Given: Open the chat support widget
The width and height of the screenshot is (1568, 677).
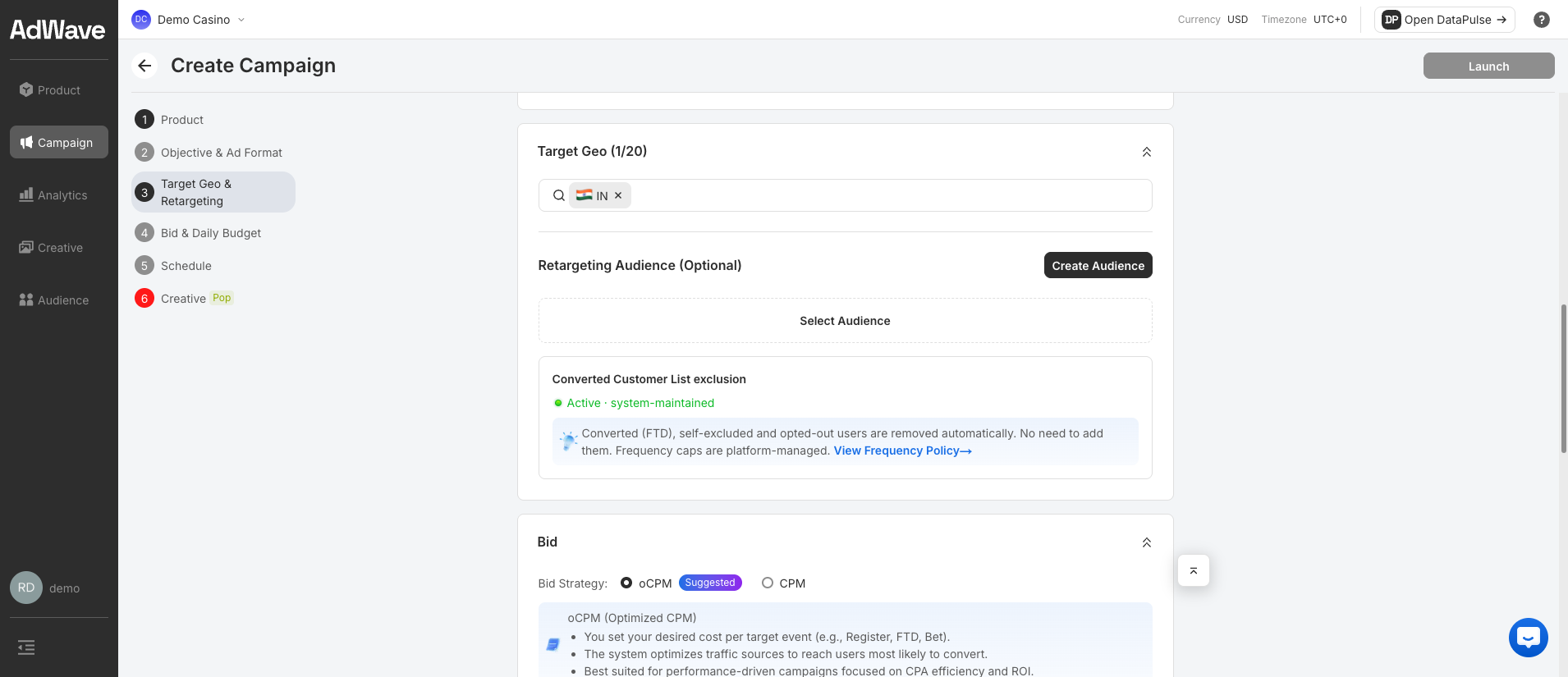Looking at the screenshot, I should [1529, 638].
